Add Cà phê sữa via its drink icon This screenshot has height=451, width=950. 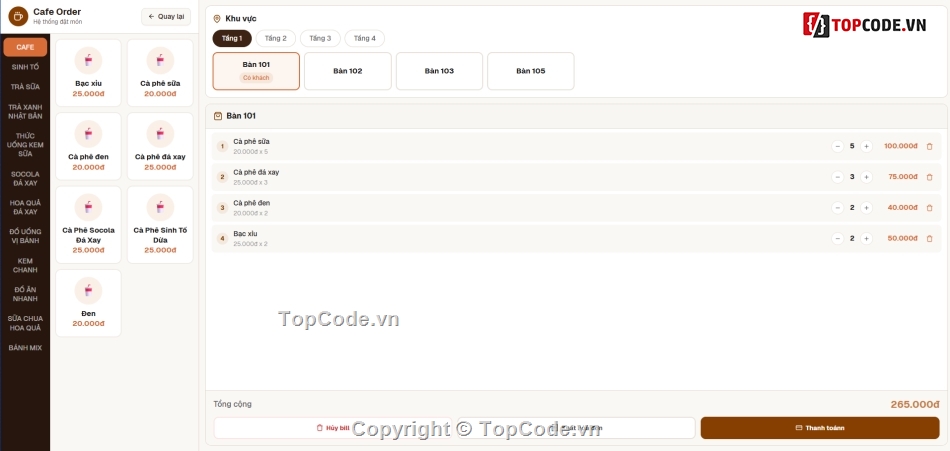[x=160, y=61]
